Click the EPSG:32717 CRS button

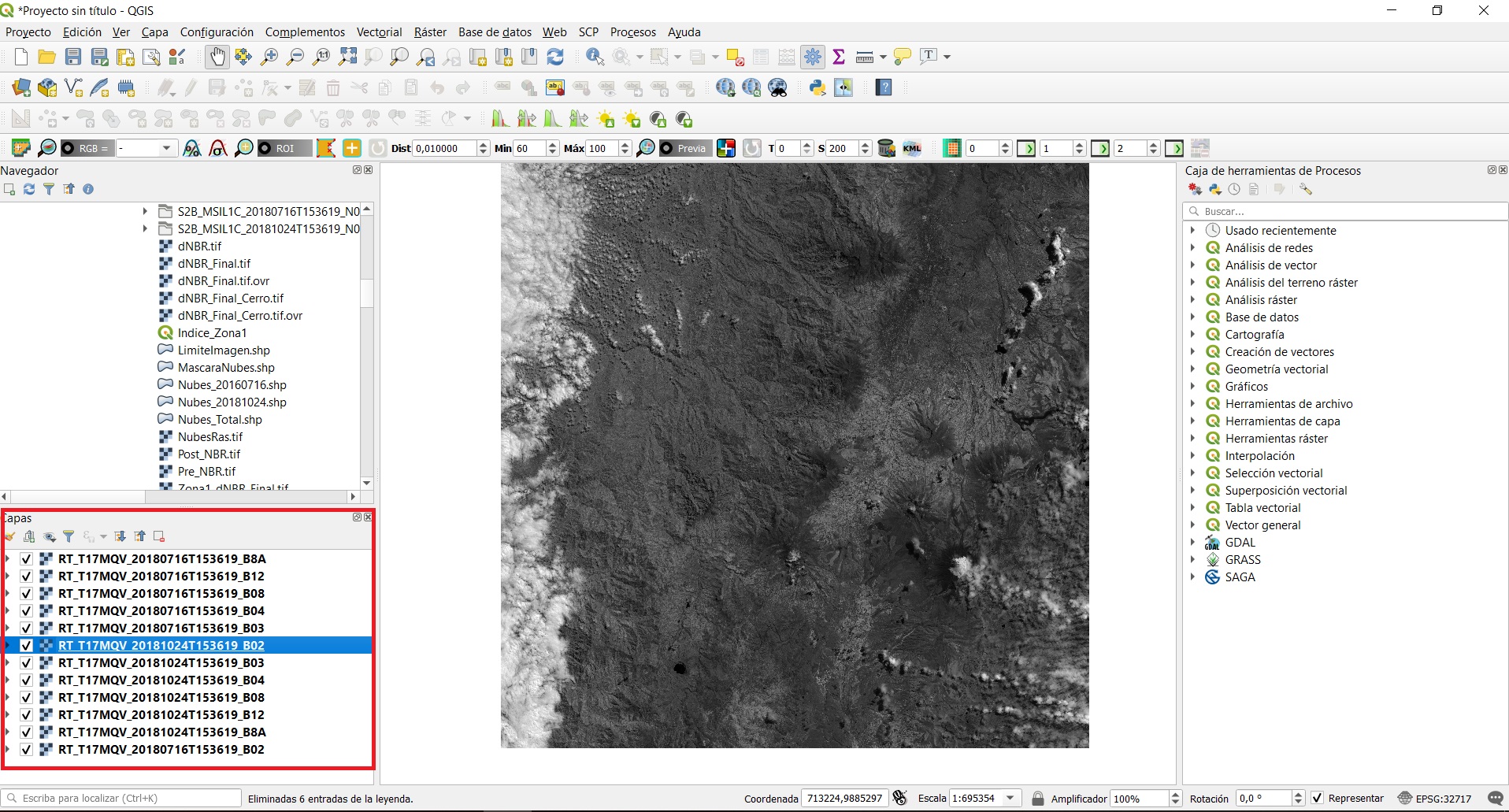click(x=1434, y=798)
